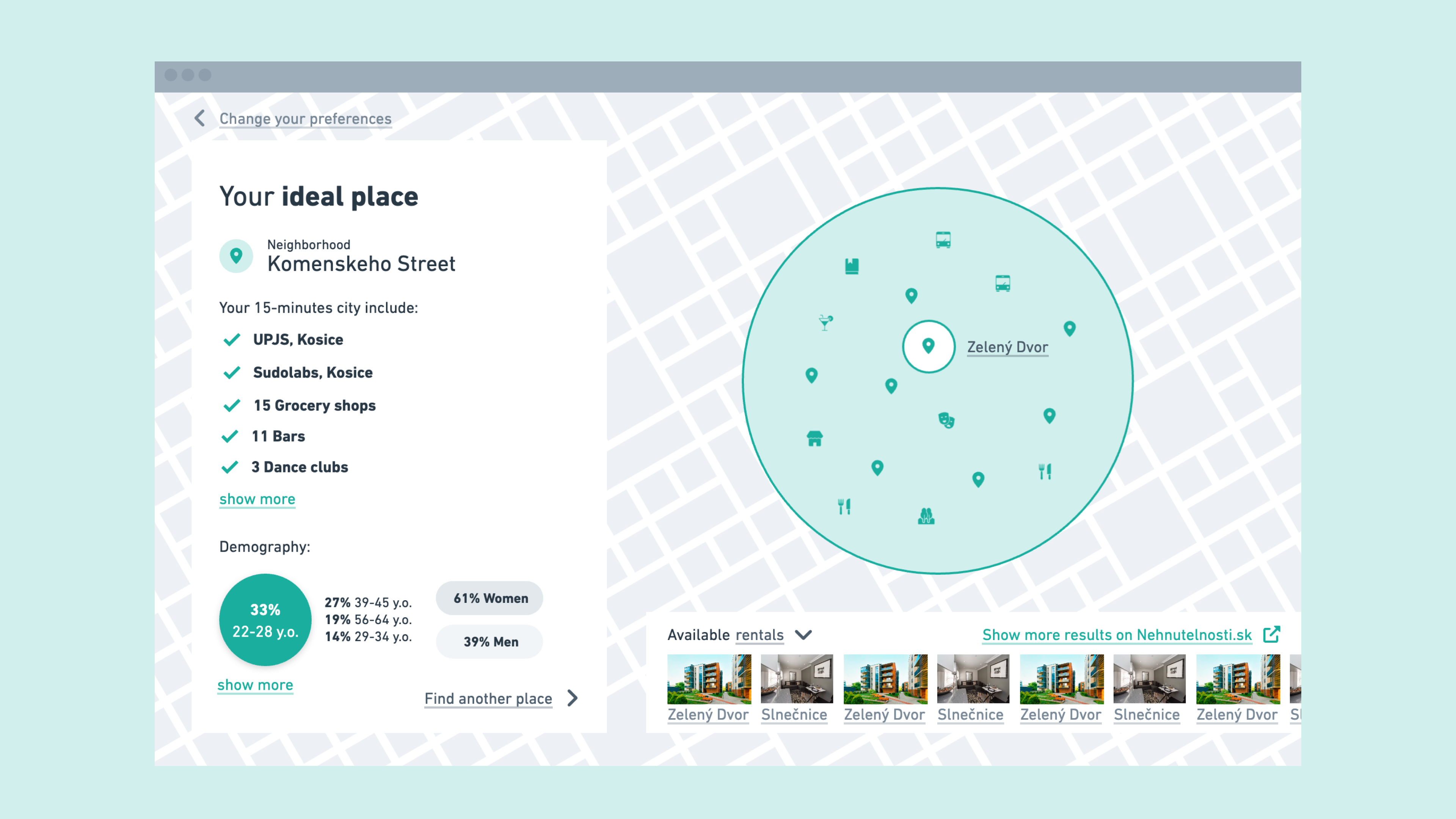This screenshot has width=1456, height=819.
Task: Open the external link icon beside Nehnutelnosti.sk
Action: (1272, 634)
